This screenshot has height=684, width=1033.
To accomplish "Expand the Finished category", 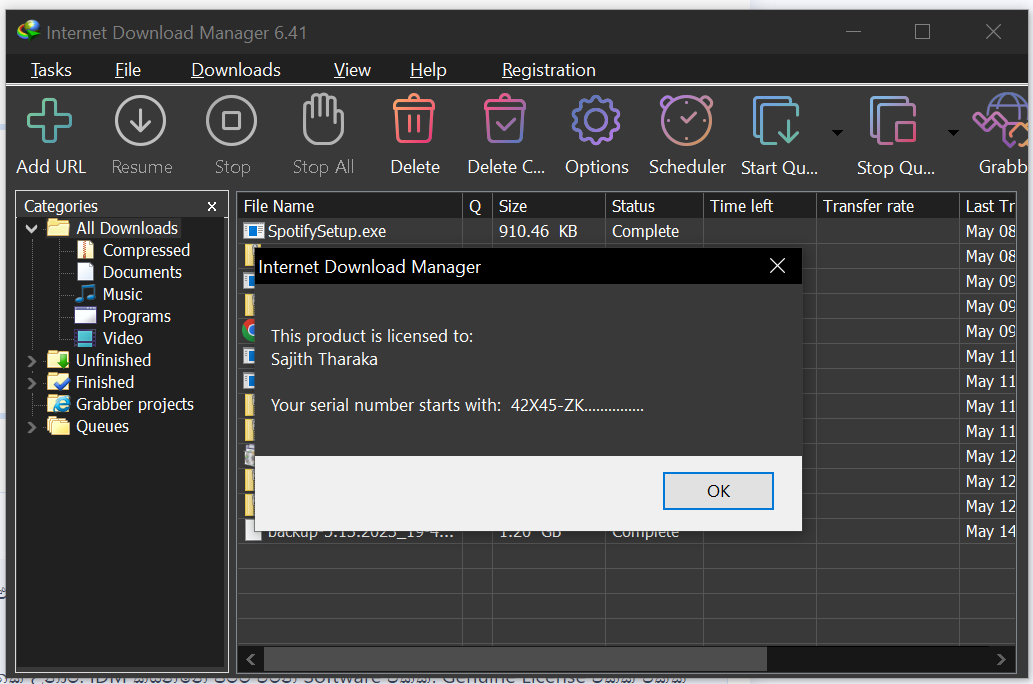I will [x=32, y=383].
